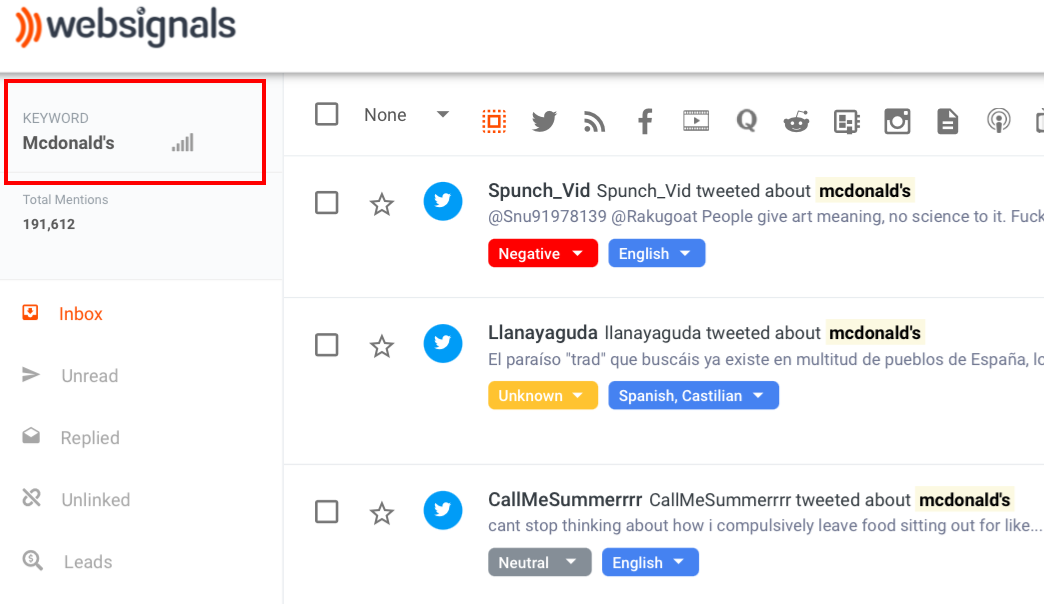Click the Unread paper plane icon
This screenshot has width=1044, height=604.
[31, 374]
